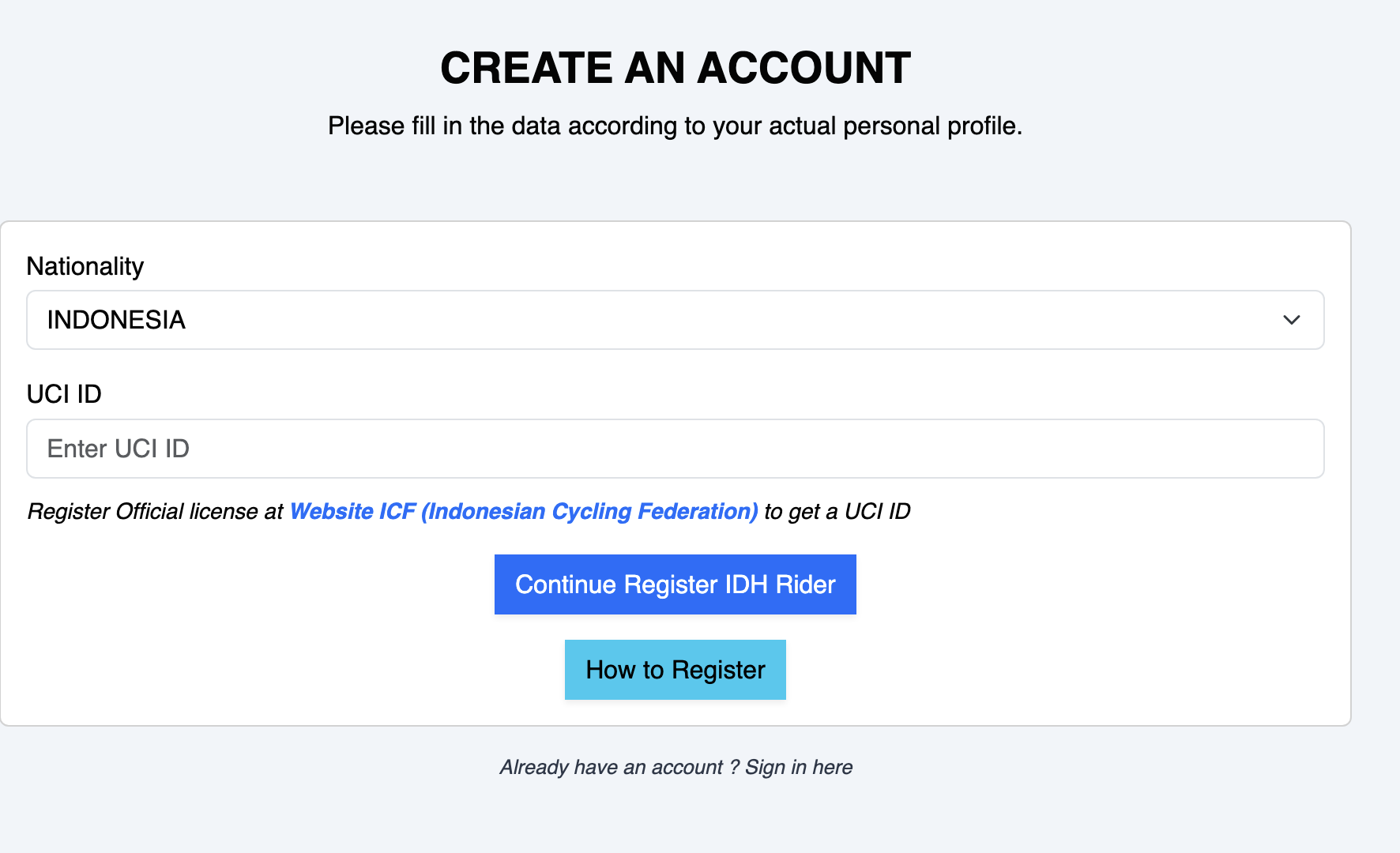Click the UCI ID field label
1400x853 pixels.
64,394
